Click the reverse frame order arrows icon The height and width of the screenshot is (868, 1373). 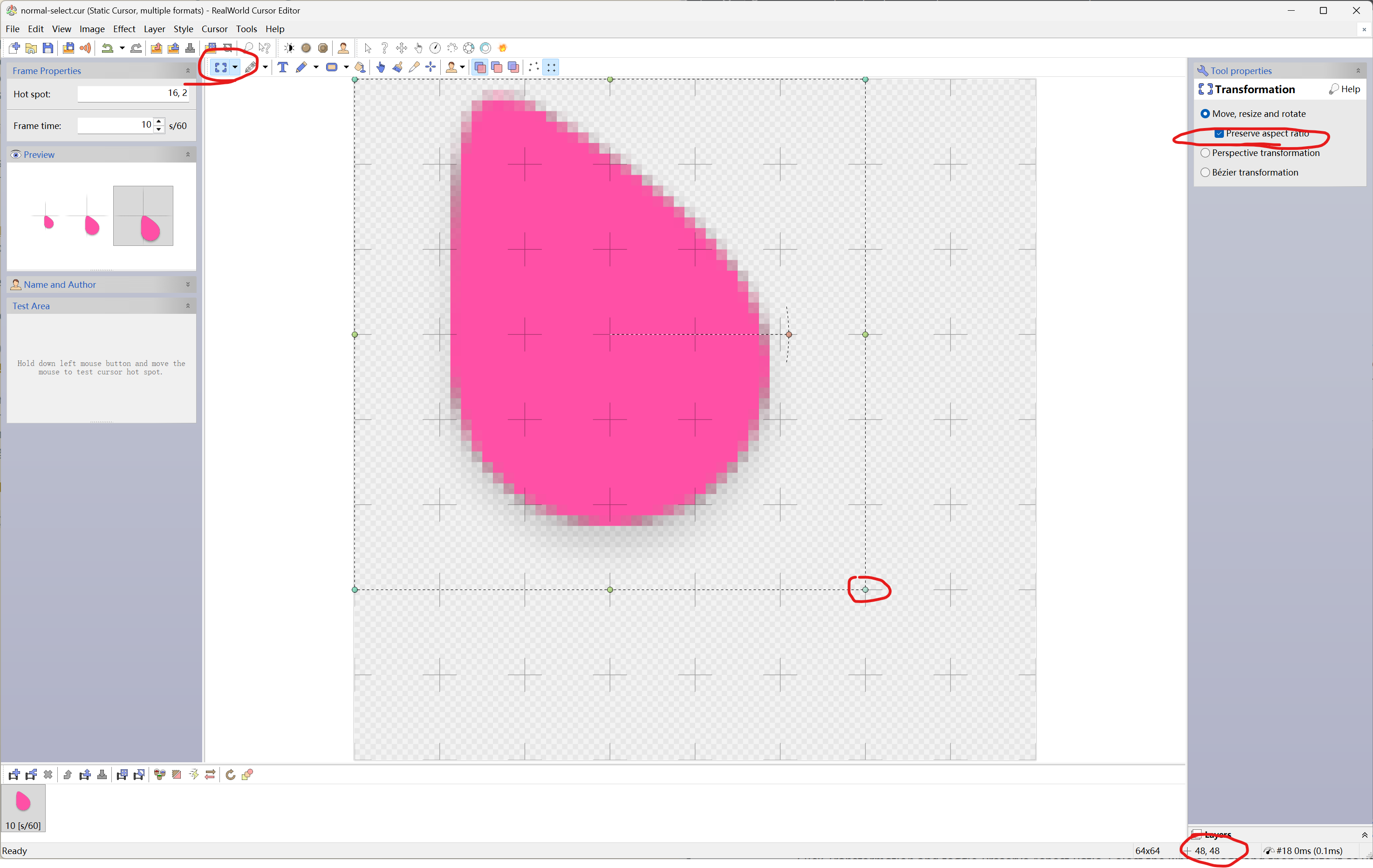(211, 774)
